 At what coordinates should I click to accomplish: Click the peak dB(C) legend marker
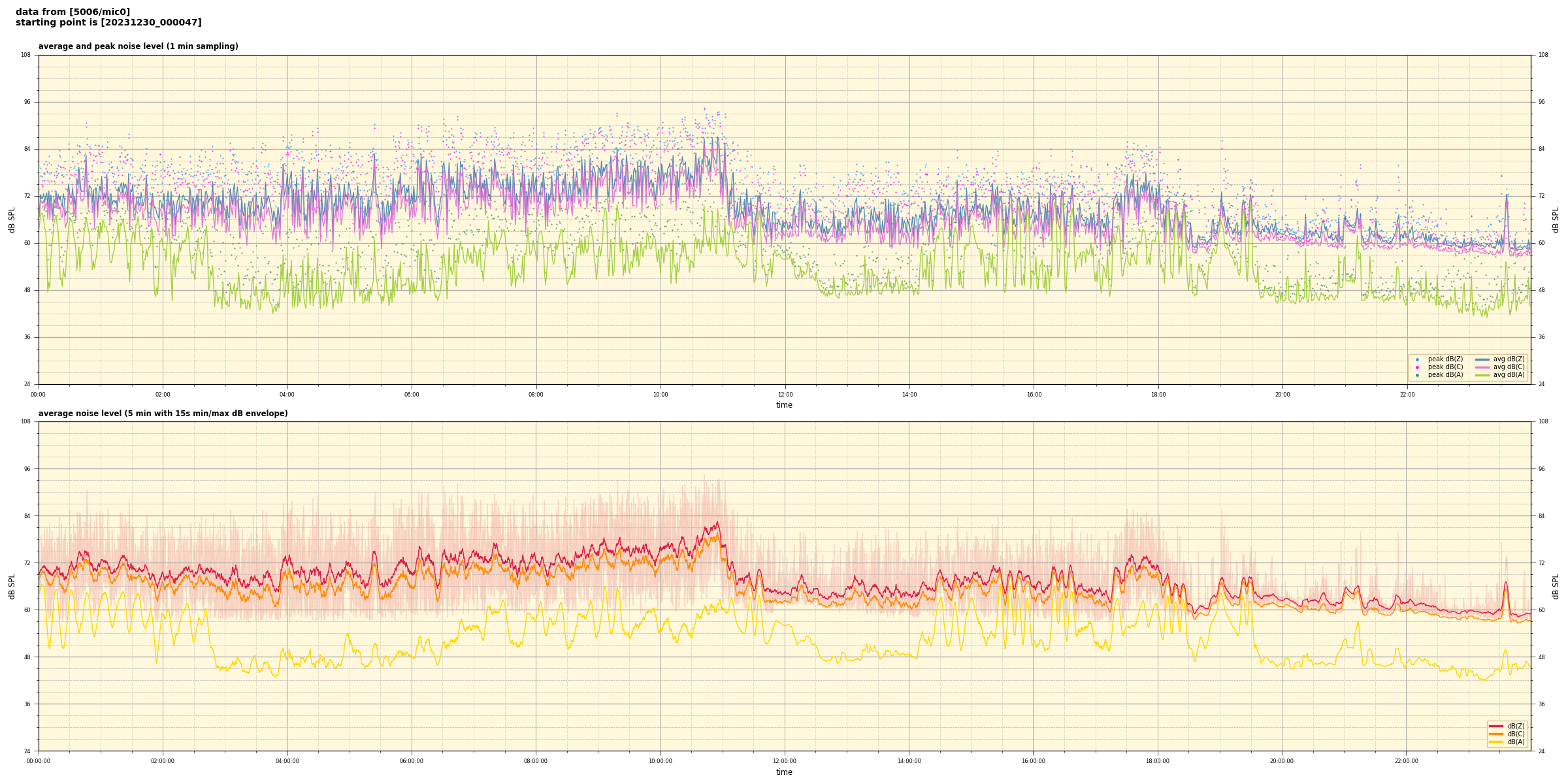1417,367
